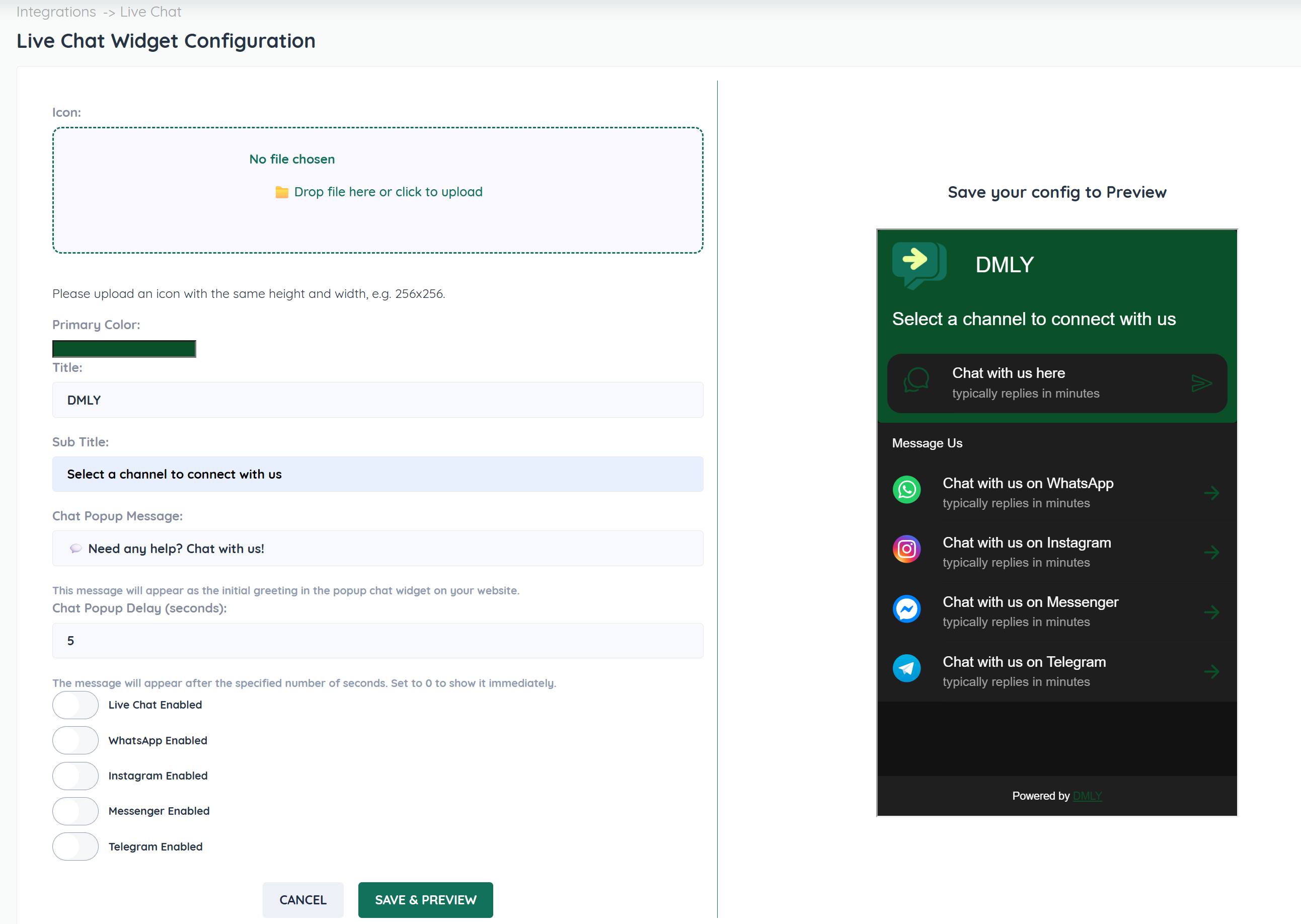
Task: Toggle Telegram Enabled on
Action: (x=75, y=846)
